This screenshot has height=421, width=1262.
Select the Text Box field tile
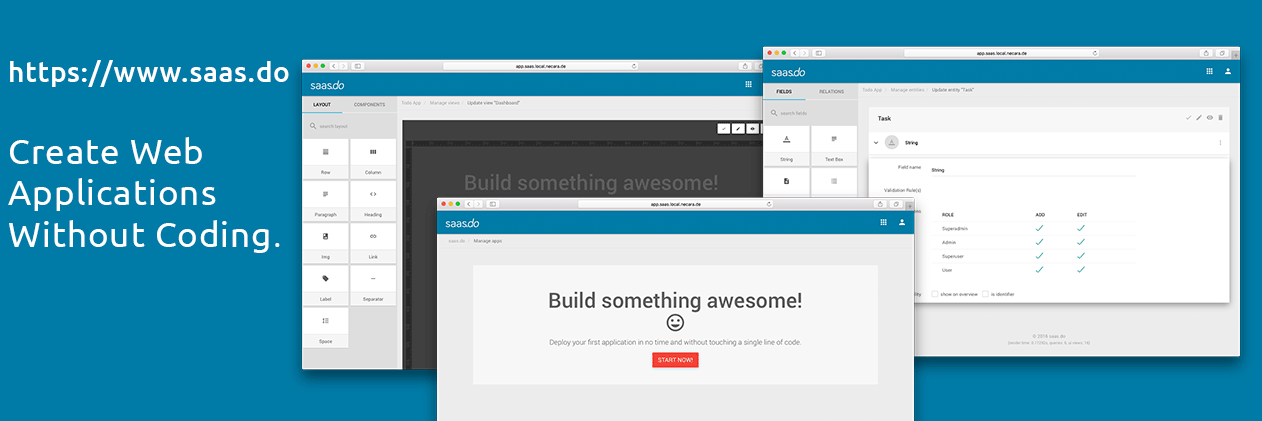[834, 146]
